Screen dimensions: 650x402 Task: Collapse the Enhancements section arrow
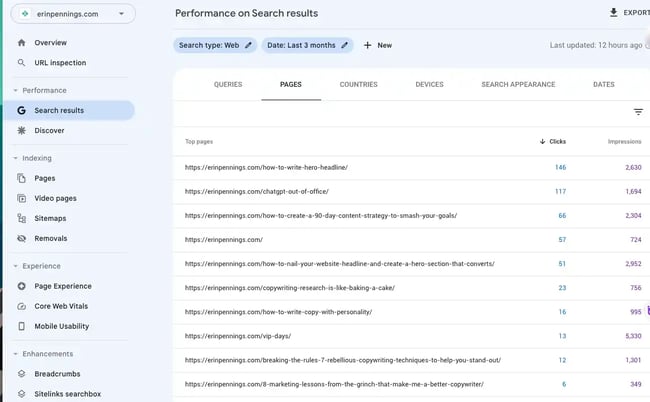click(x=15, y=354)
